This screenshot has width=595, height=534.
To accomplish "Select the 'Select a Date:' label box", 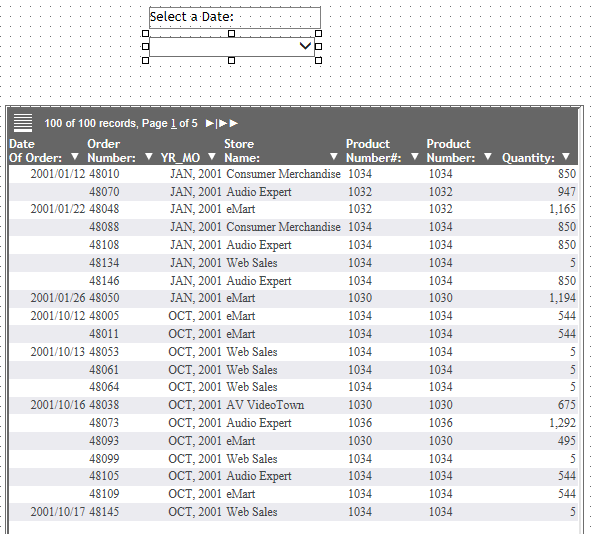I will tap(235, 17).
